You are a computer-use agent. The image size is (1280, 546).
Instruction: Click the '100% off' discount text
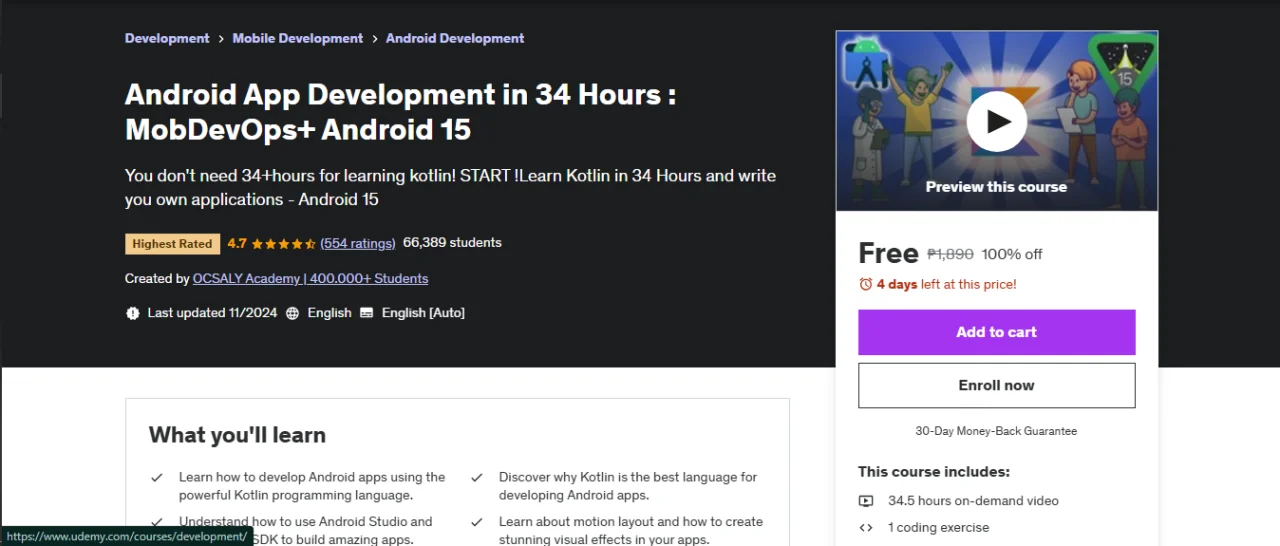1012,254
